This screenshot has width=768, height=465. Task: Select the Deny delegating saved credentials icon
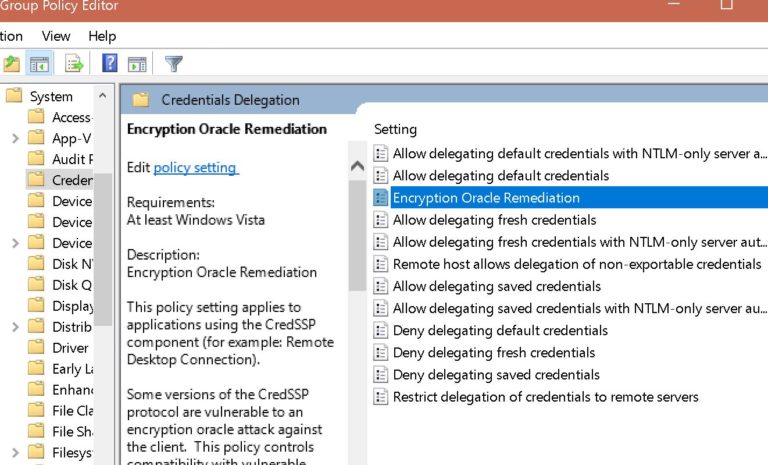click(381, 374)
